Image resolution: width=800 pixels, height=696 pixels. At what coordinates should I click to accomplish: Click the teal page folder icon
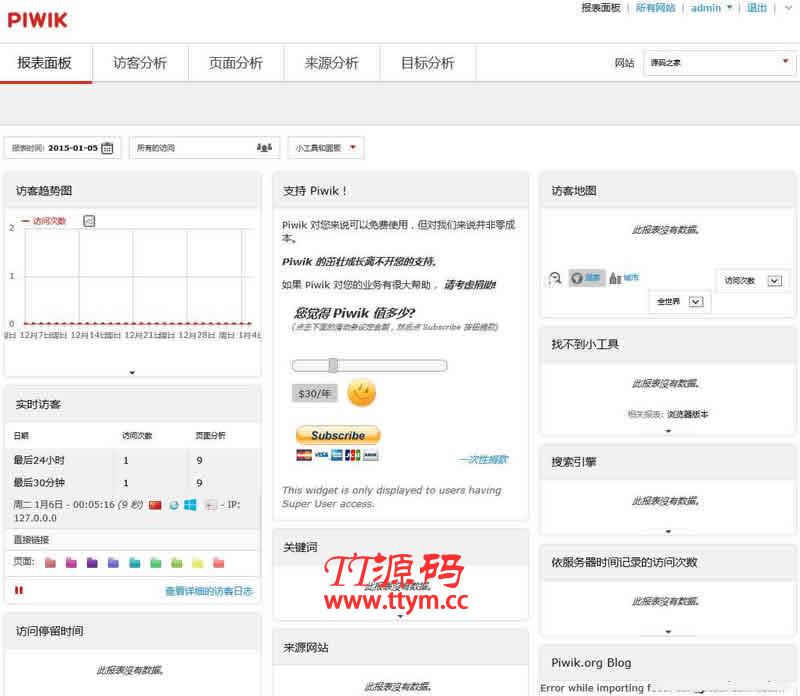click(x=135, y=563)
